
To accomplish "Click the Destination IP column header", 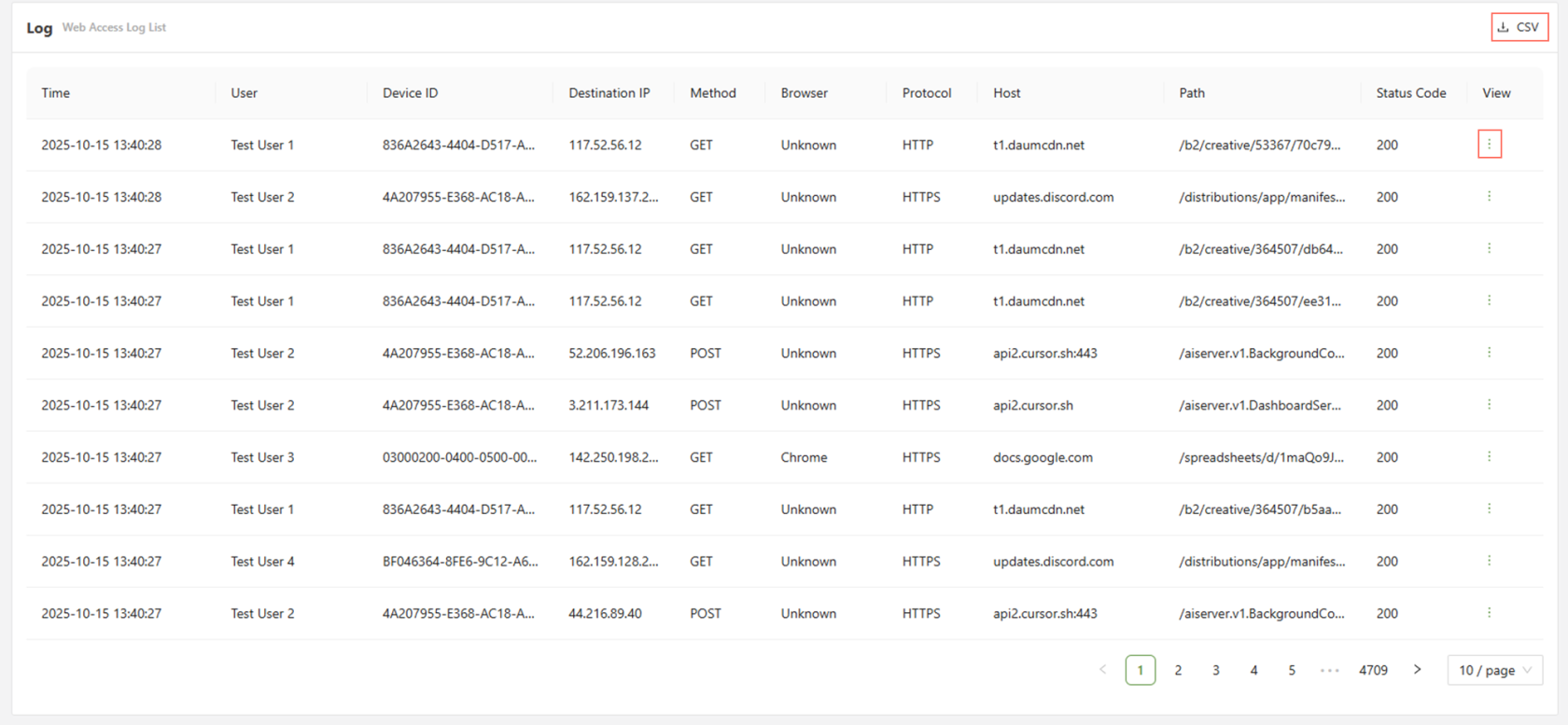I will [609, 93].
